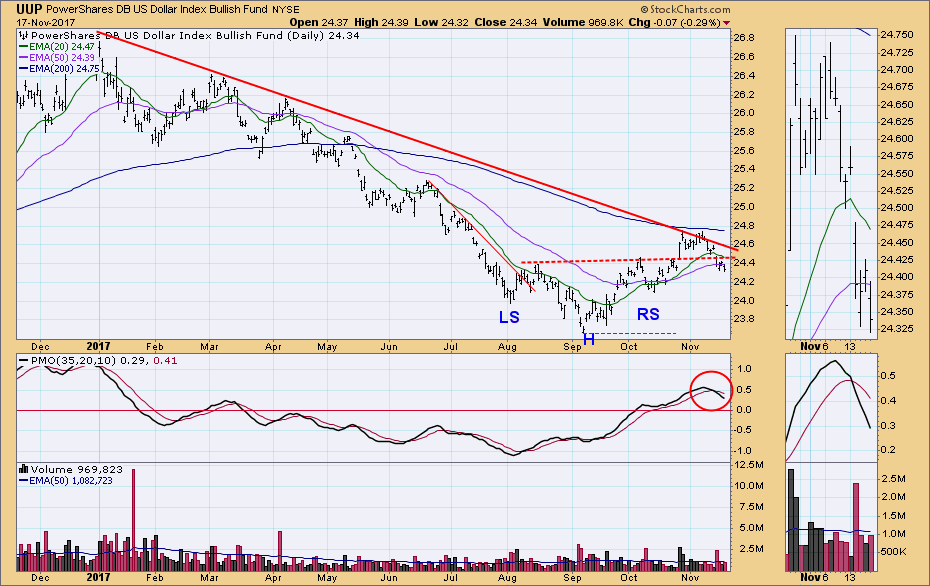Click the 24.4 price axis label

point(744,263)
